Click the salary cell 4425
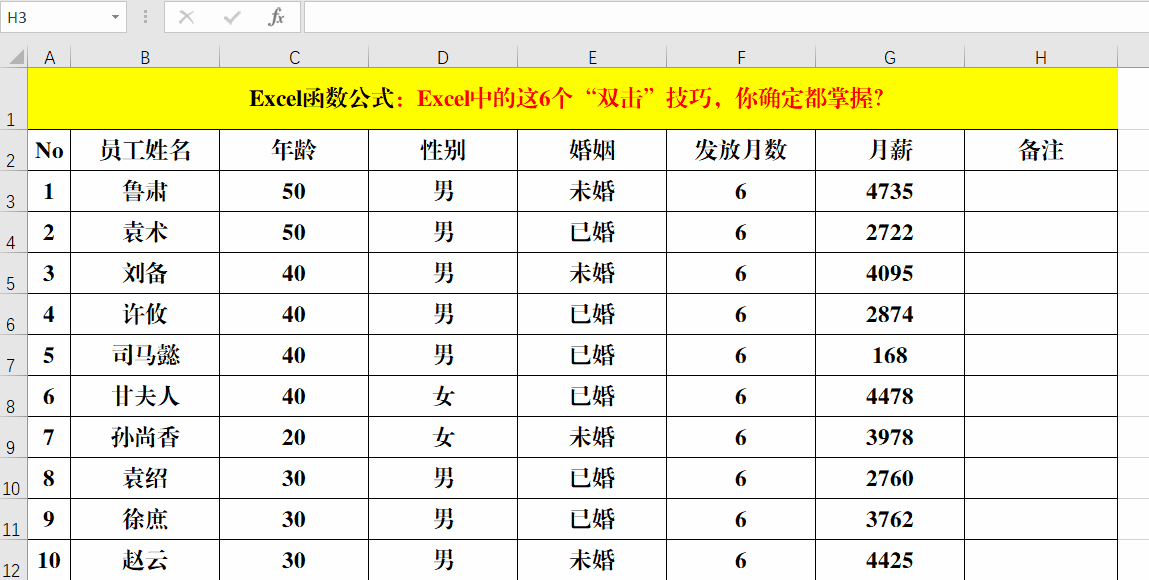 click(x=890, y=560)
